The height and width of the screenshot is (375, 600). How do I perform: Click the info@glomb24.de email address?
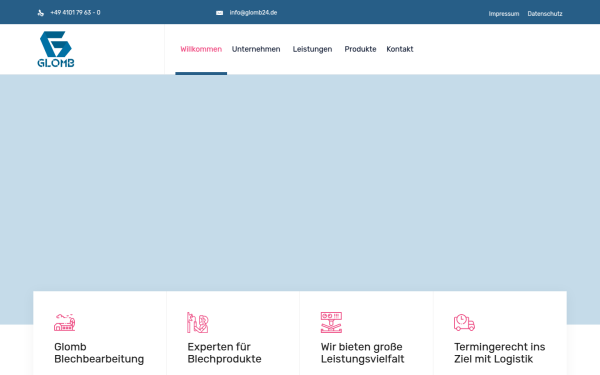[253, 13]
